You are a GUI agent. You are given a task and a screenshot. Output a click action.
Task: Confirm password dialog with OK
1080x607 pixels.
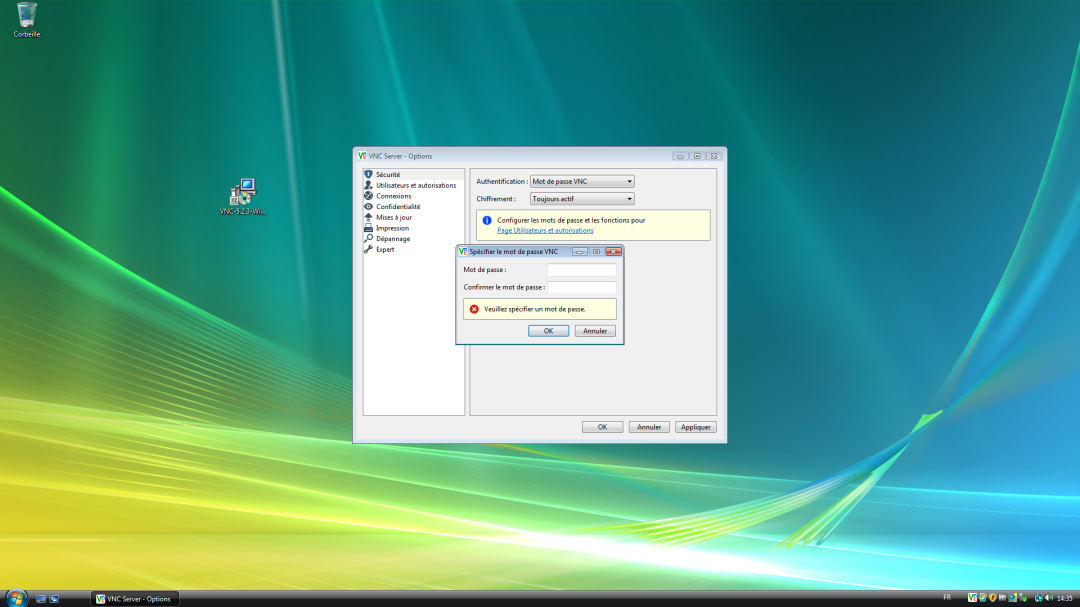(x=548, y=331)
